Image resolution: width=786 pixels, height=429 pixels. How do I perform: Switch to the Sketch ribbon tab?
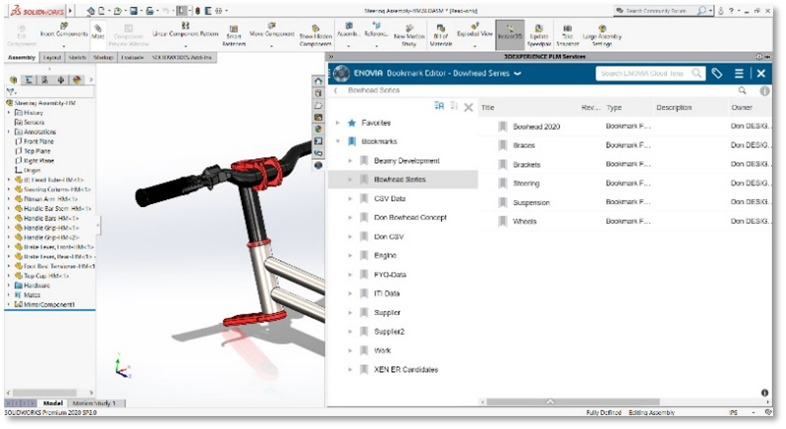77,58
